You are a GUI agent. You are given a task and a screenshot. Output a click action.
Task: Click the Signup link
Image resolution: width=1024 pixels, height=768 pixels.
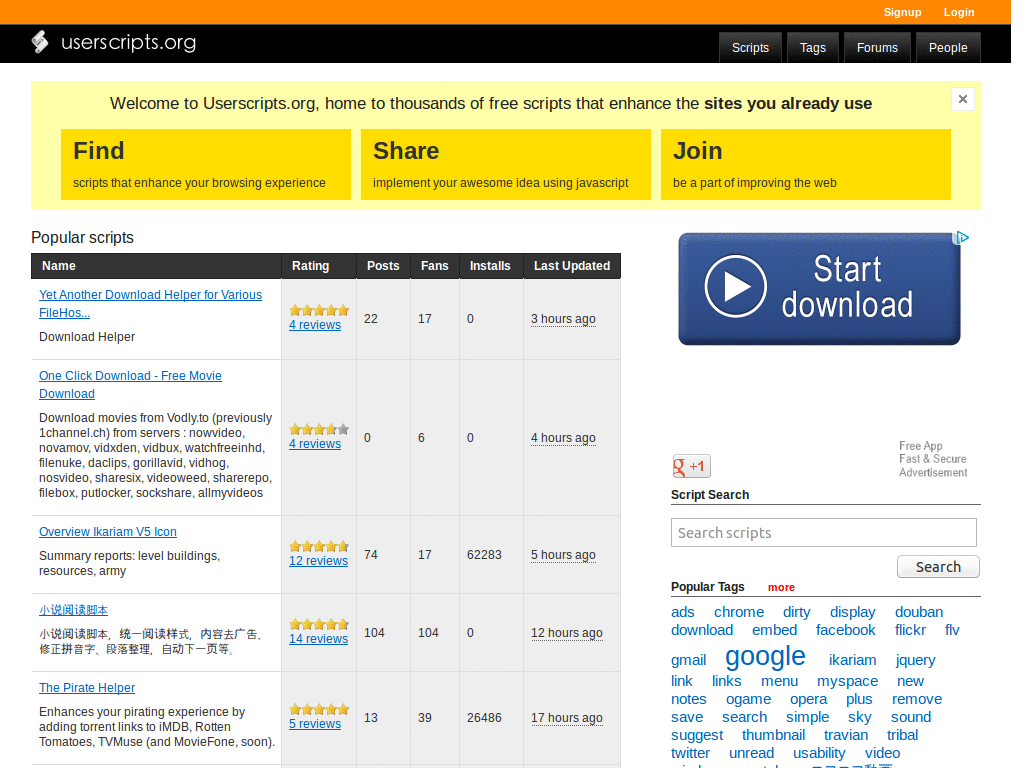click(x=902, y=12)
